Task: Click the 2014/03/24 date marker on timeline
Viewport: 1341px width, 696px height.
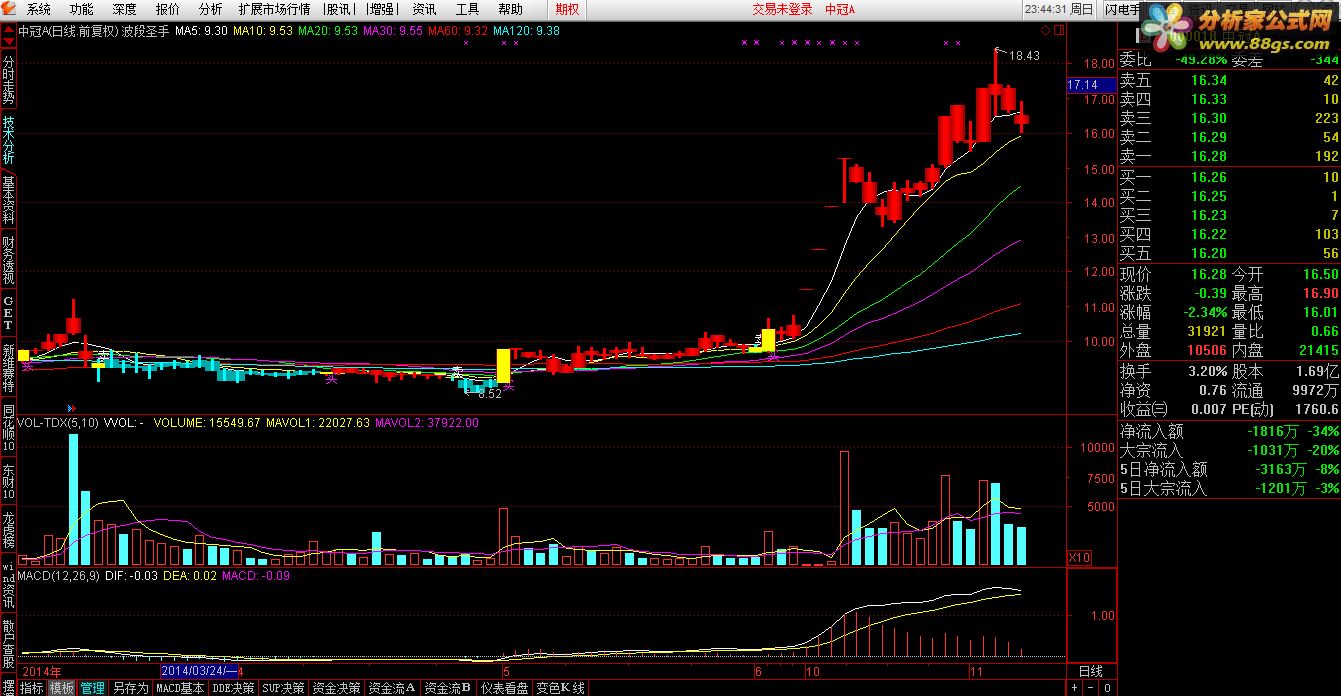Action: tap(198, 670)
